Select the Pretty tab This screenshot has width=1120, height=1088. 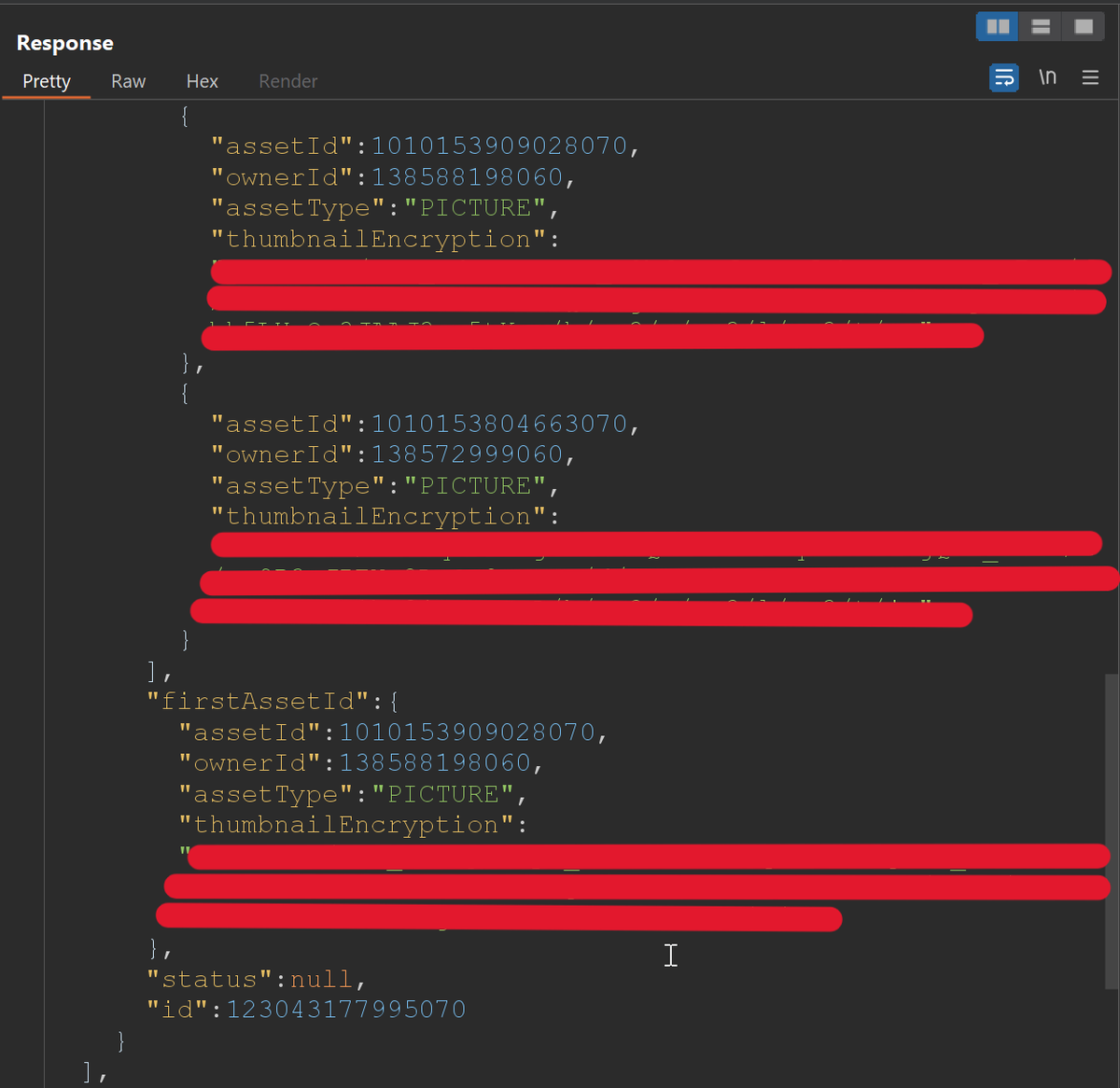point(47,81)
